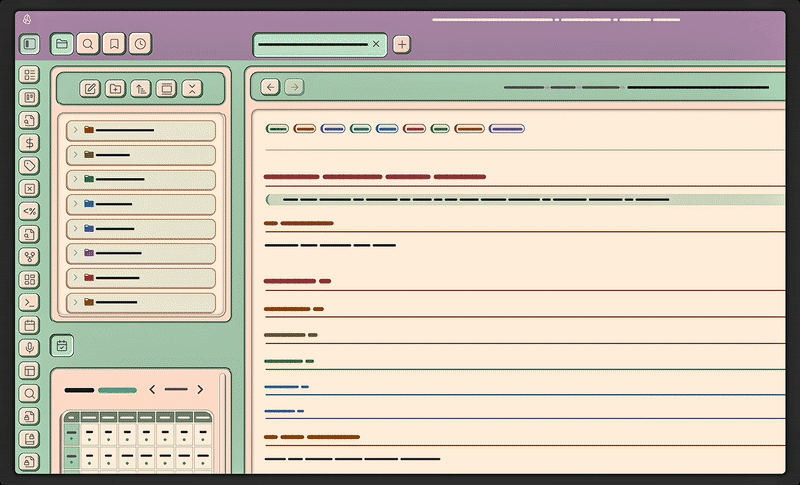Expand the green folder chevron

pyautogui.click(x=76, y=179)
